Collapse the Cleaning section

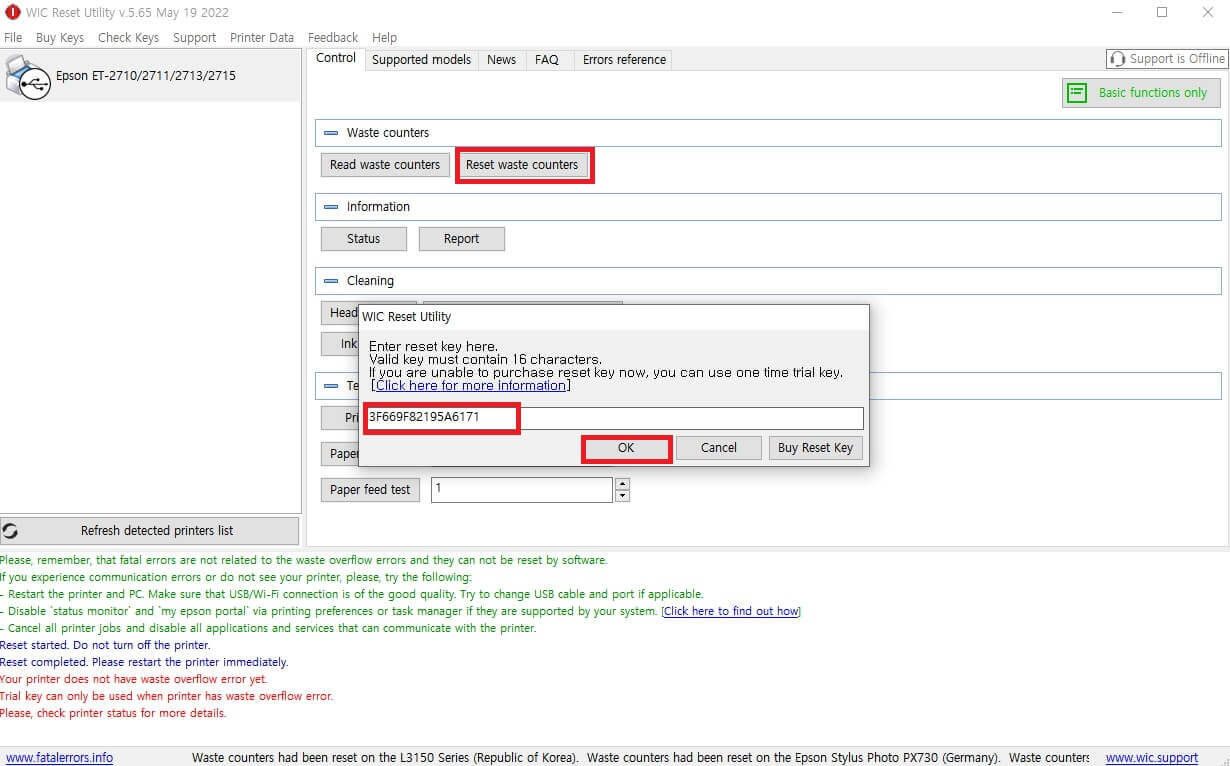(x=331, y=281)
